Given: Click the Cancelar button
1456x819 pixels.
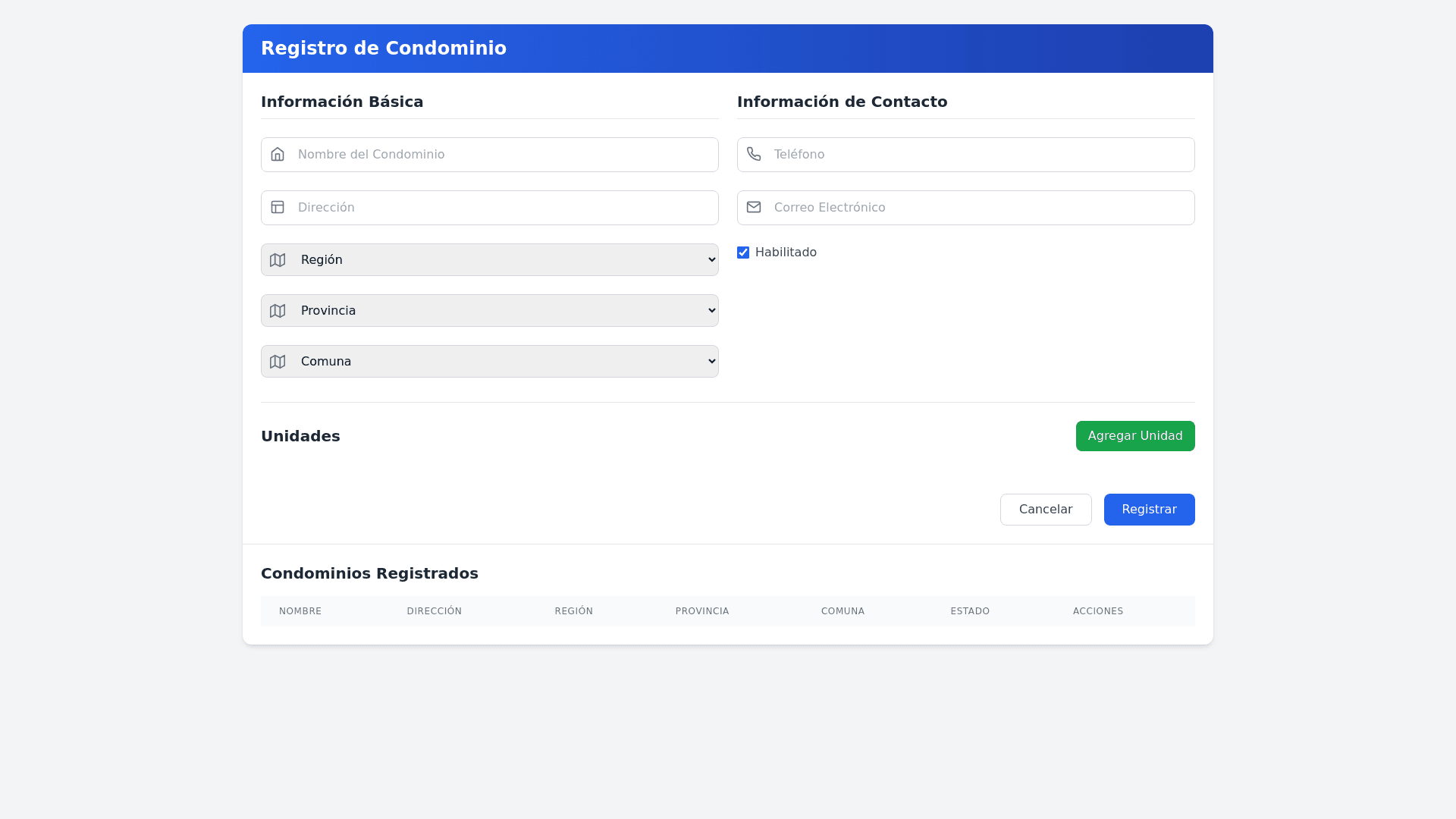Looking at the screenshot, I should [x=1046, y=510].
